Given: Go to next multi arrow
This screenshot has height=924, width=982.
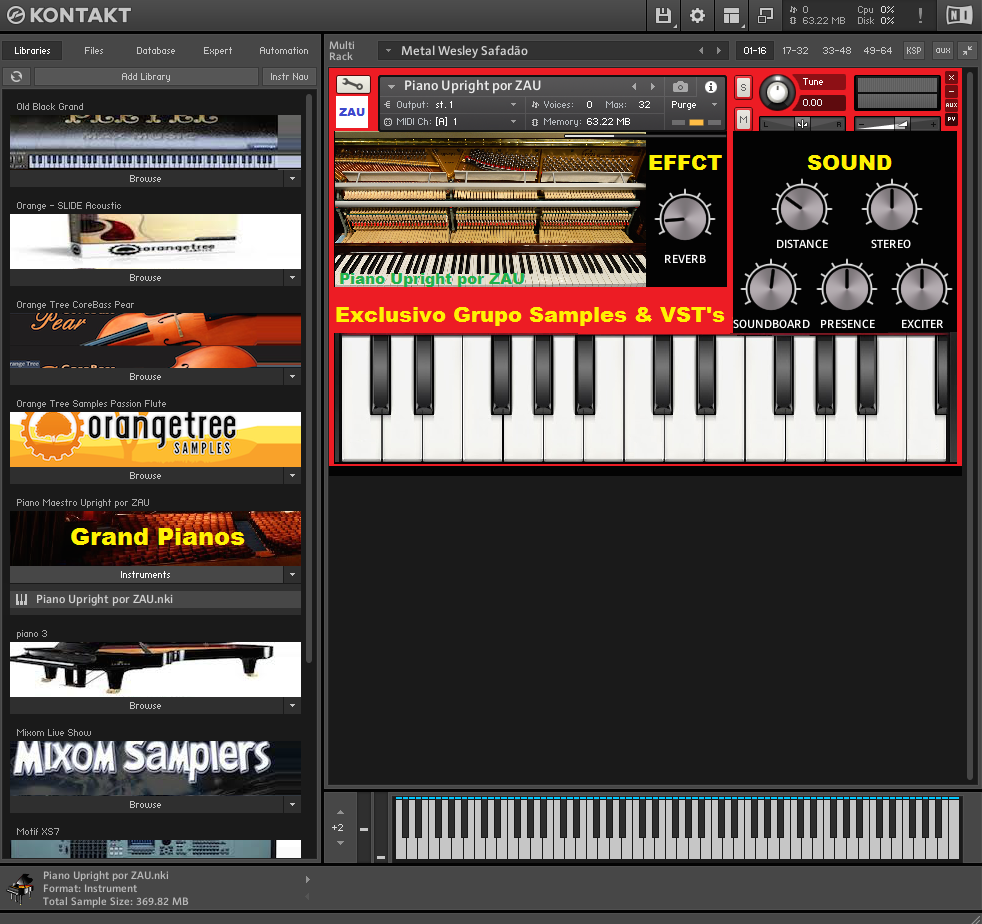Looking at the screenshot, I should 718,51.
